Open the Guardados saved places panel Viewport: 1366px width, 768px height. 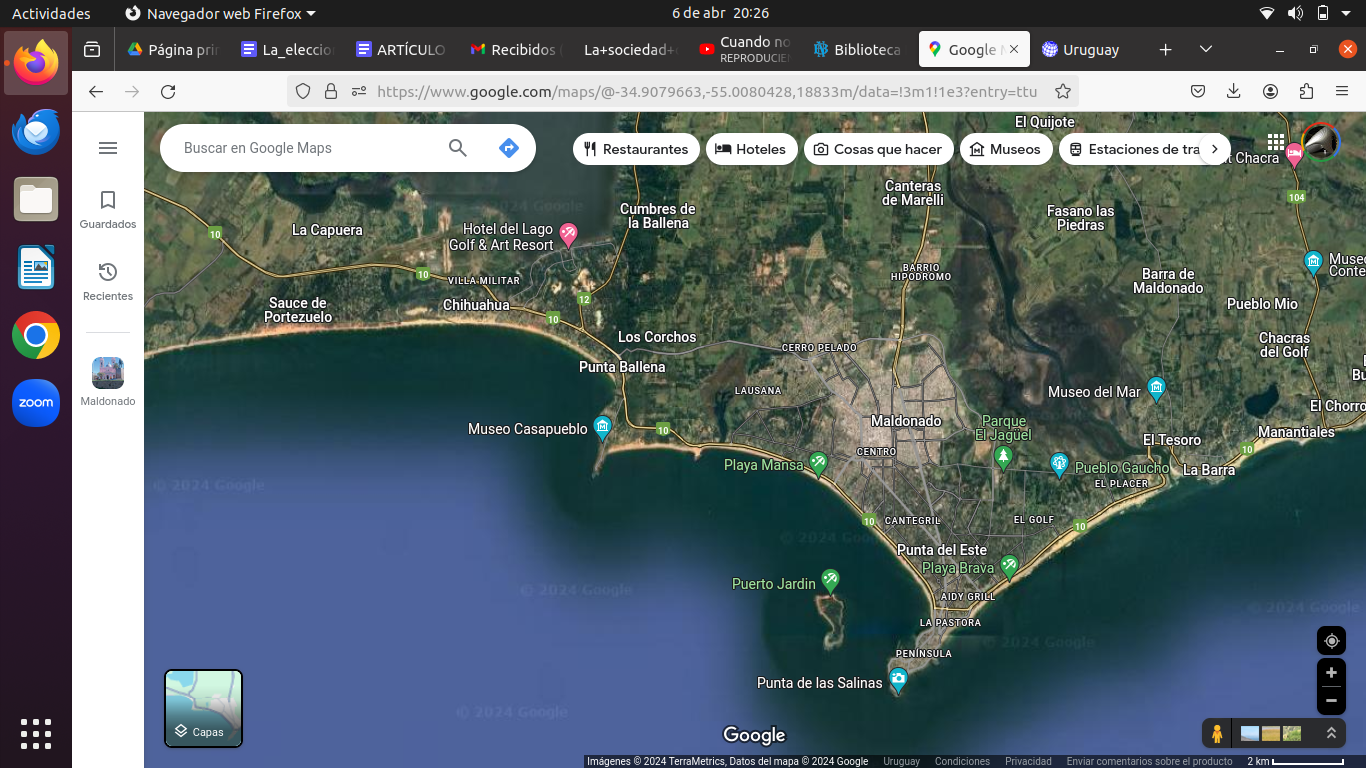tap(108, 209)
